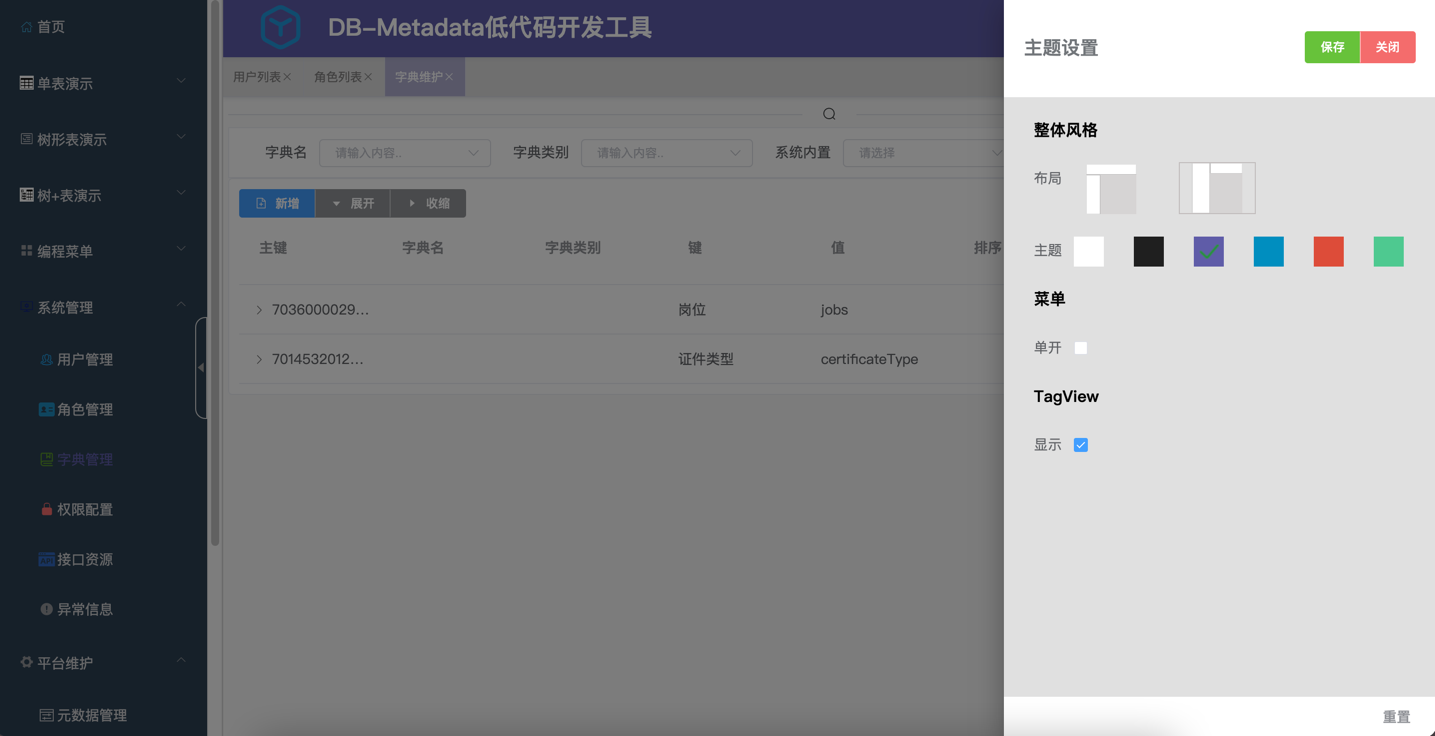Open 用户管理 from the sidebar
Image resolution: width=1435 pixels, height=736 pixels.
point(84,360)
